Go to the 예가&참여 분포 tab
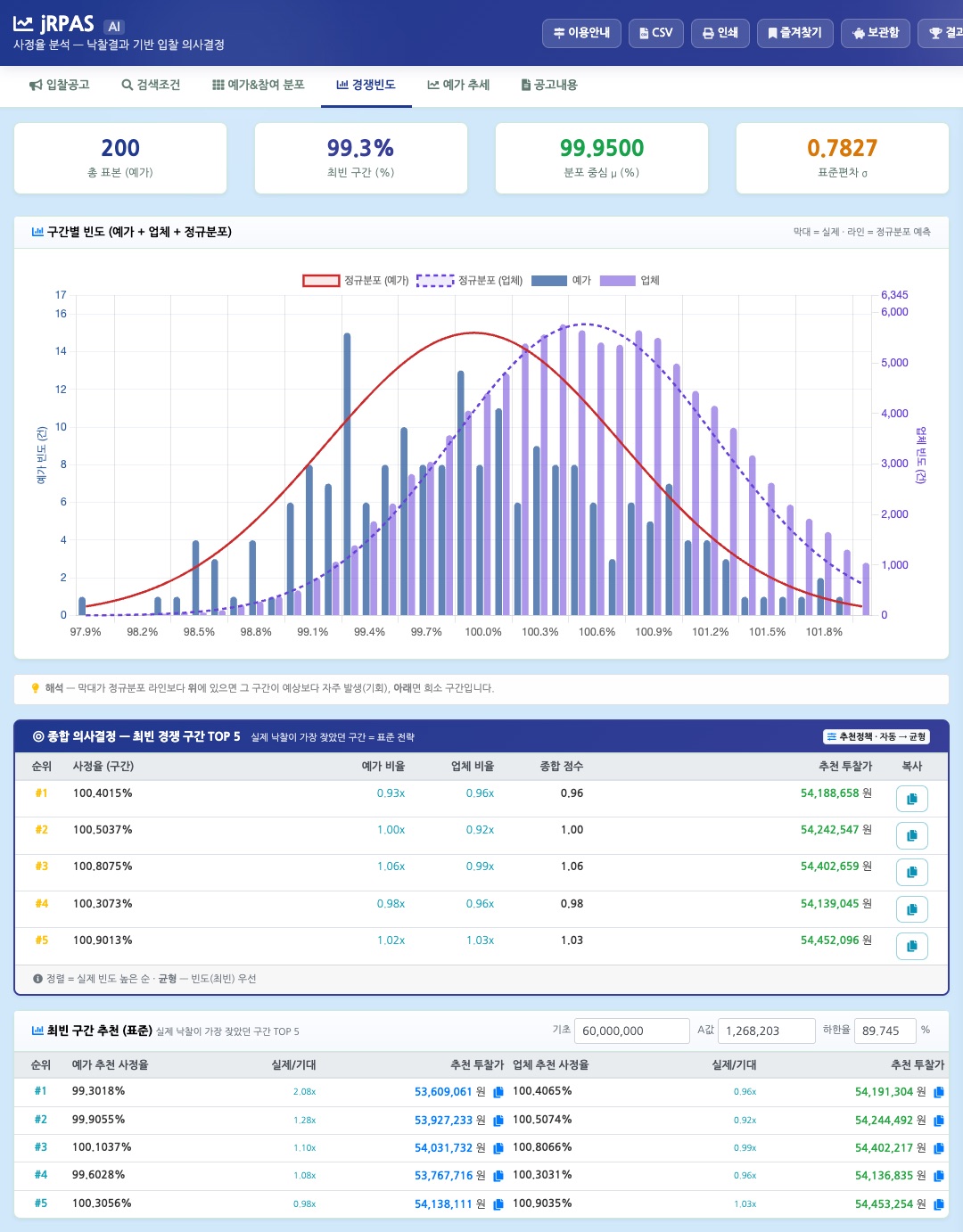 [259, 85]
